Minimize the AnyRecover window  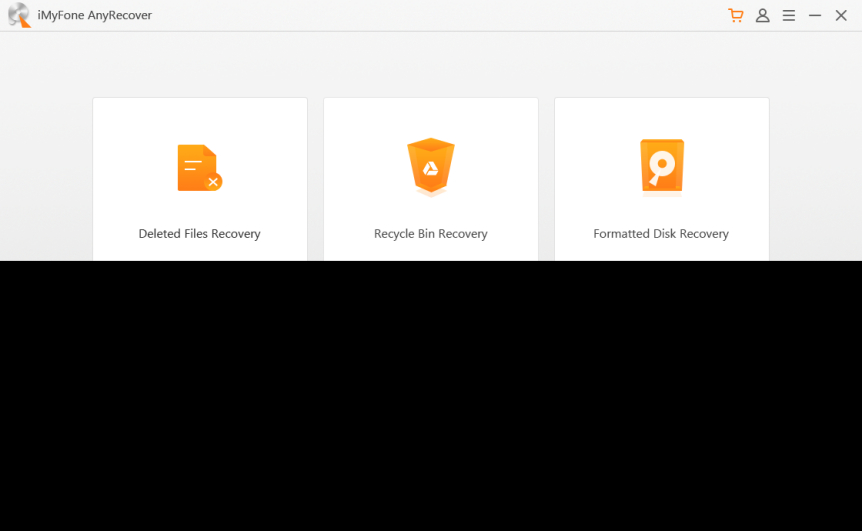coord(815,15)
